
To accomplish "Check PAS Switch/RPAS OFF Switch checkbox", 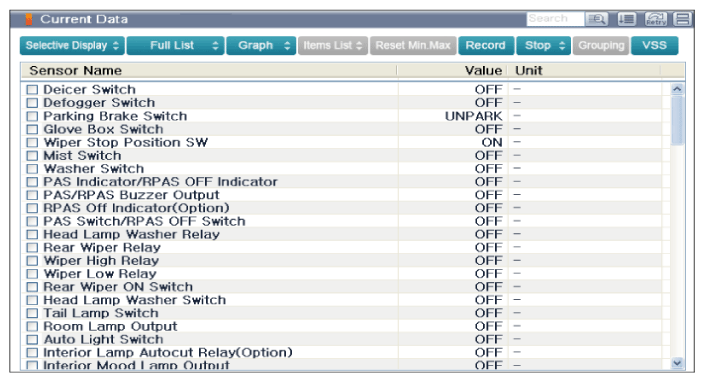I will [x=32, y=221].
